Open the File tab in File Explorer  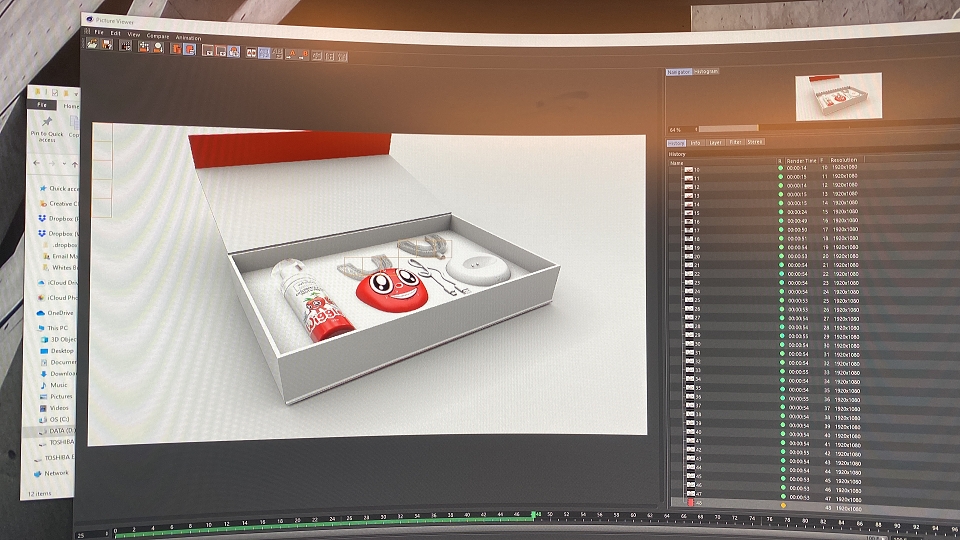(x=42, y=105)
